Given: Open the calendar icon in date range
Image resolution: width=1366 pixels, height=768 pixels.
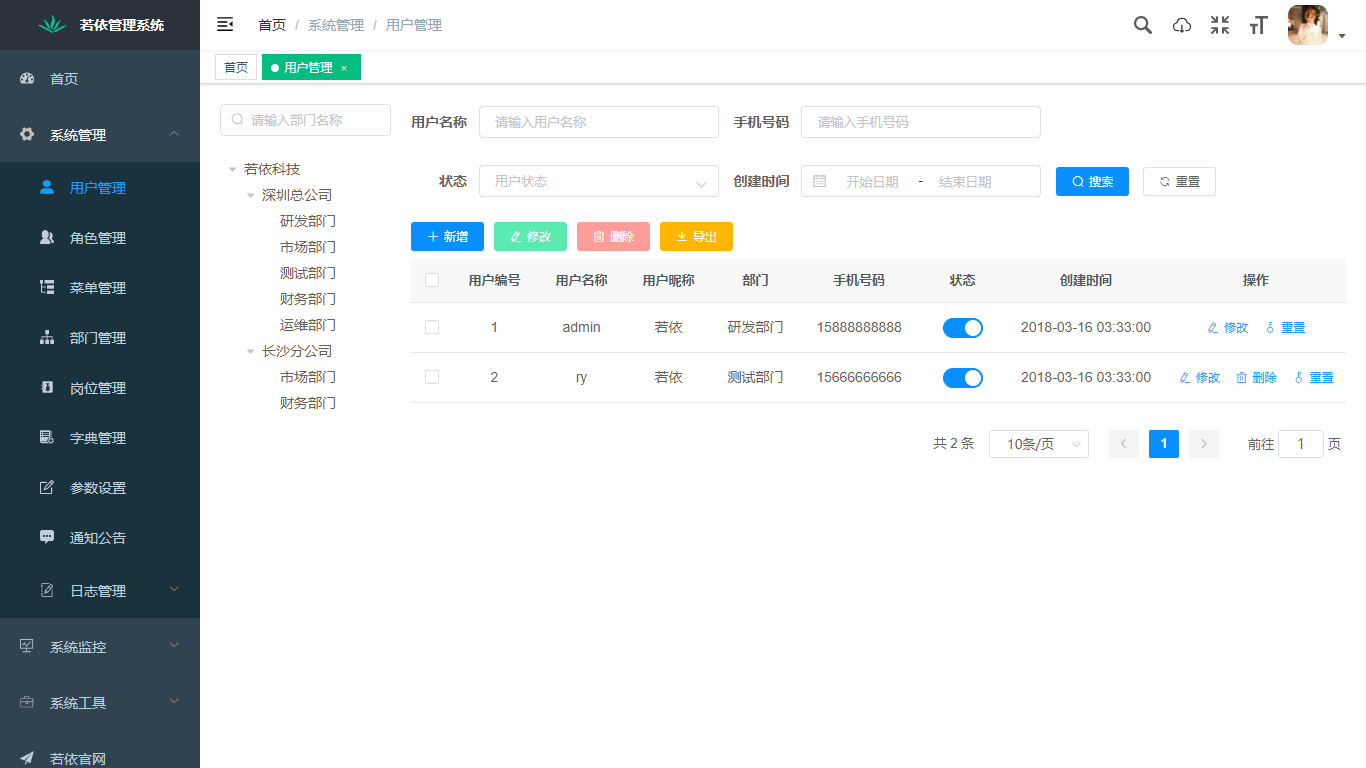Looking at the screenshot, I should coord(820,181).
